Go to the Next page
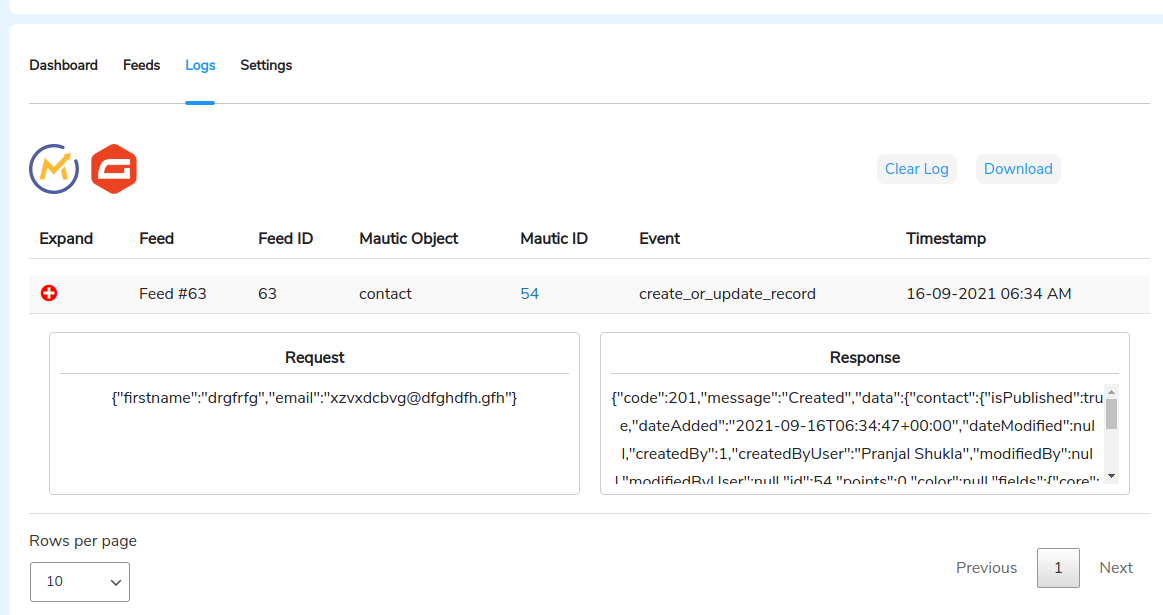 [x=1116, y=568]
